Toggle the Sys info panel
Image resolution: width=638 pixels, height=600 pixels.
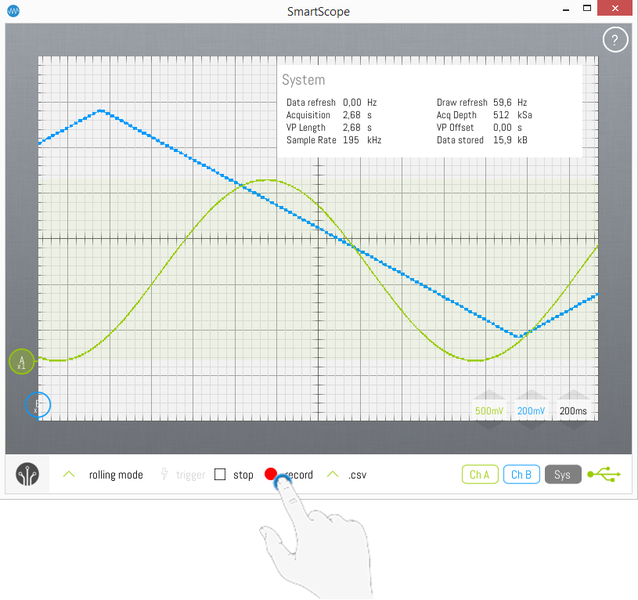pos(562,474)
